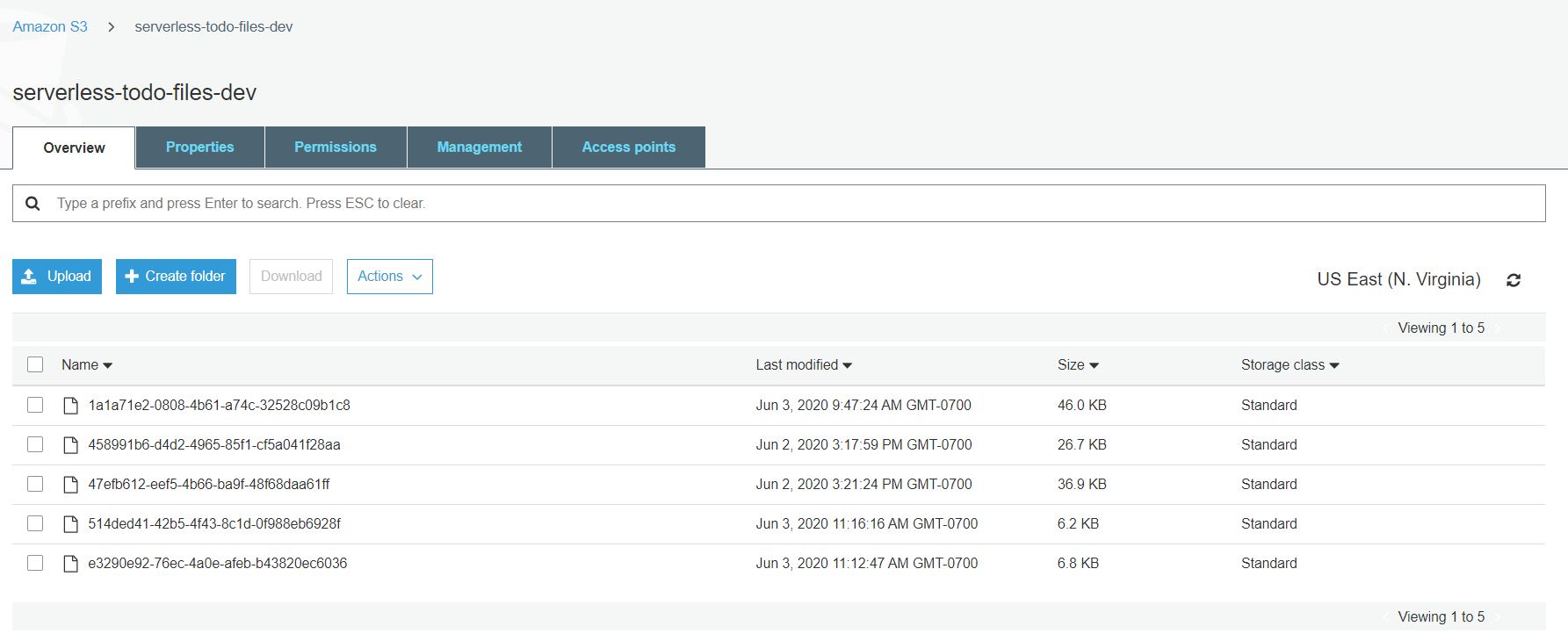Click the serverless-todo-files-dev bucket heading
1568x641 pixels.
pos(134,92)
